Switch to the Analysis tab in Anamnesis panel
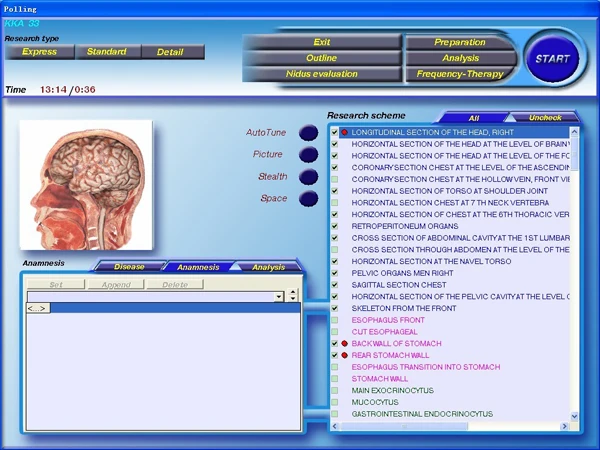This screenshot has width=600, height=450. coord(268,267)
